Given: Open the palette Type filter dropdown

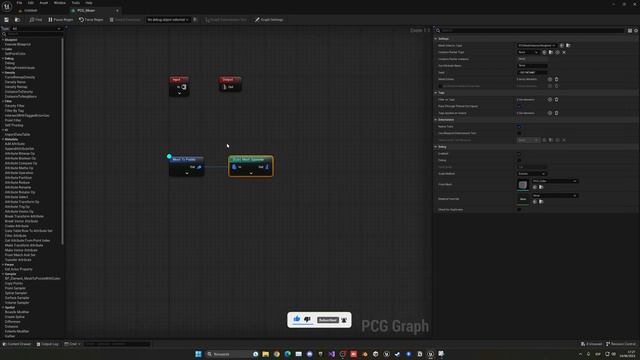Looking at the screenshot, I should coord(36,29).
